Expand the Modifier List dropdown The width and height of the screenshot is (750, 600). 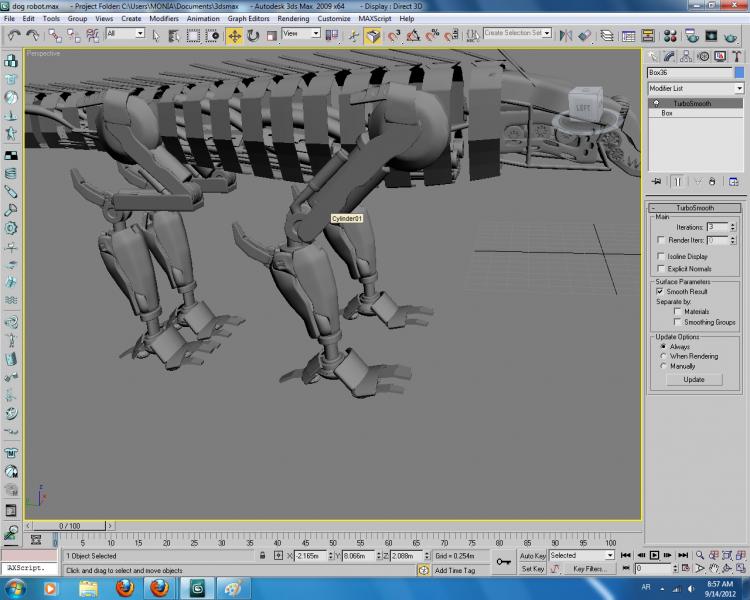tap(739, 89)
